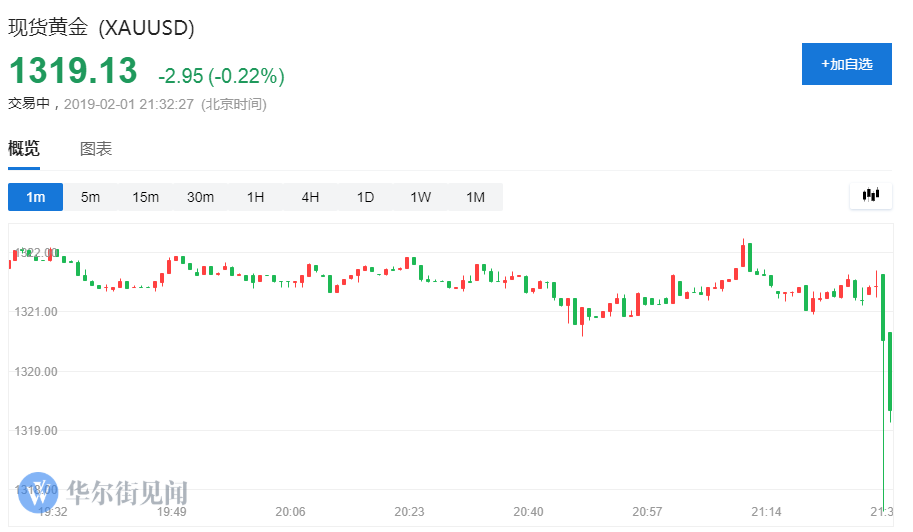The height and width of the screenshot is (532, 913).
Task: Click the 20:40 time axis label
Action: click(528, 512)
